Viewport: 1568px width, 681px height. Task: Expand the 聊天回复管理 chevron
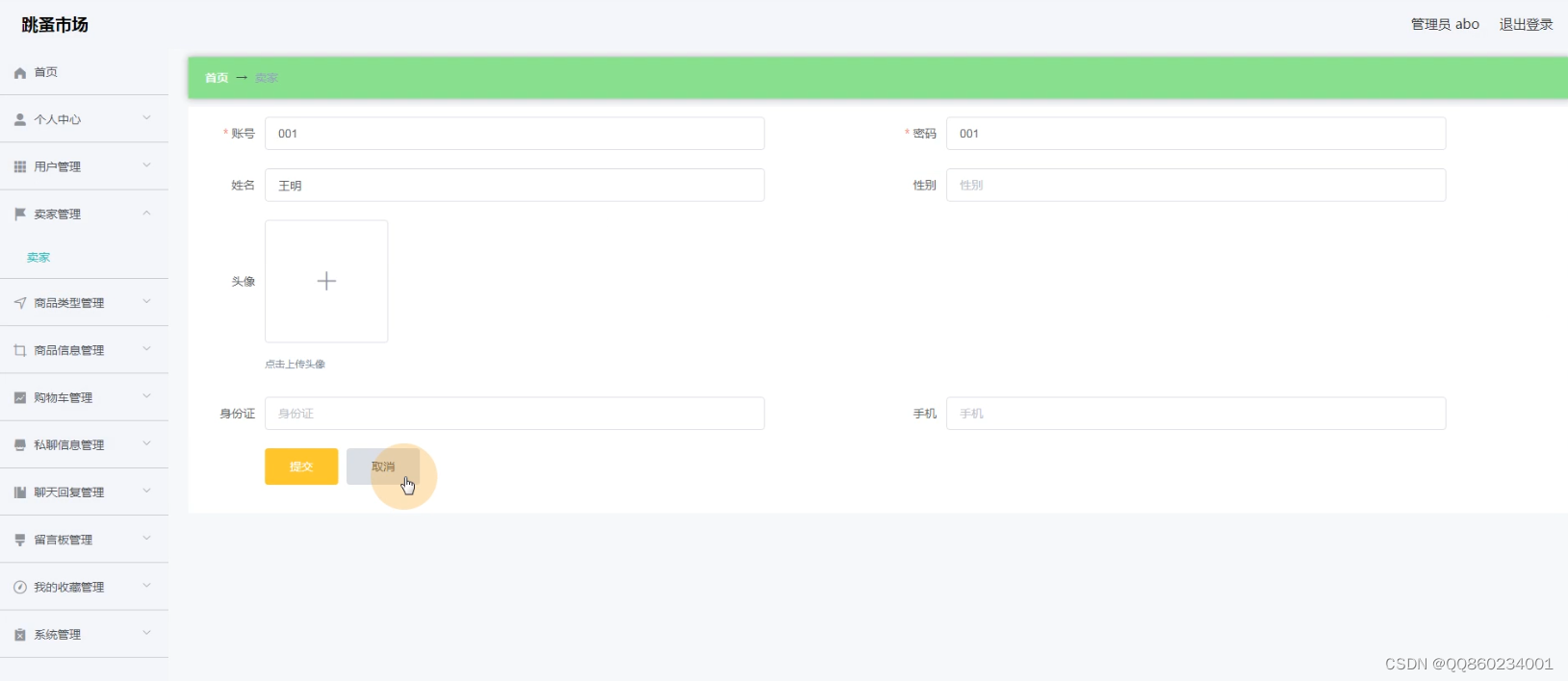tap(147, 491)
